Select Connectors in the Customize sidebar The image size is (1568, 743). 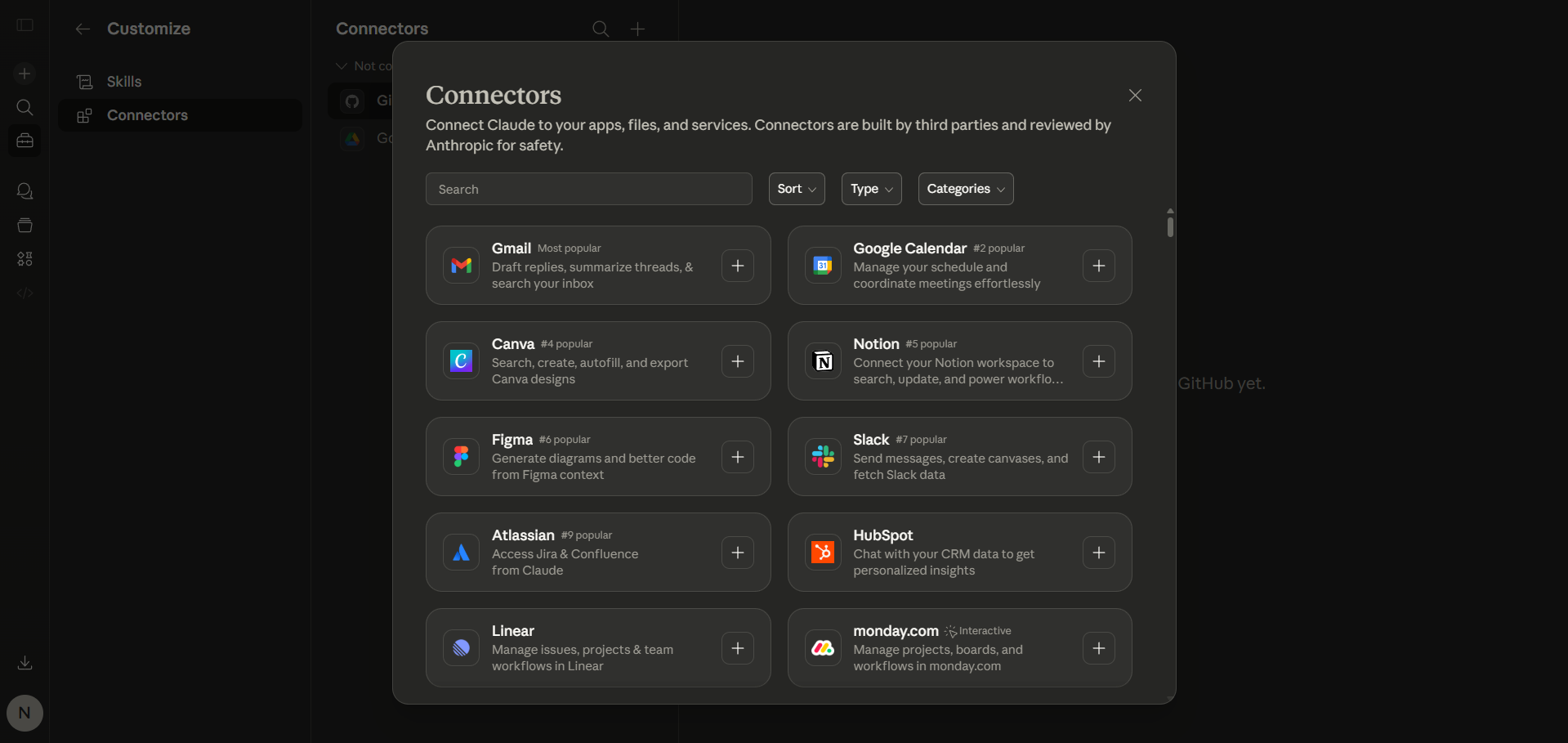coord(147,115)
